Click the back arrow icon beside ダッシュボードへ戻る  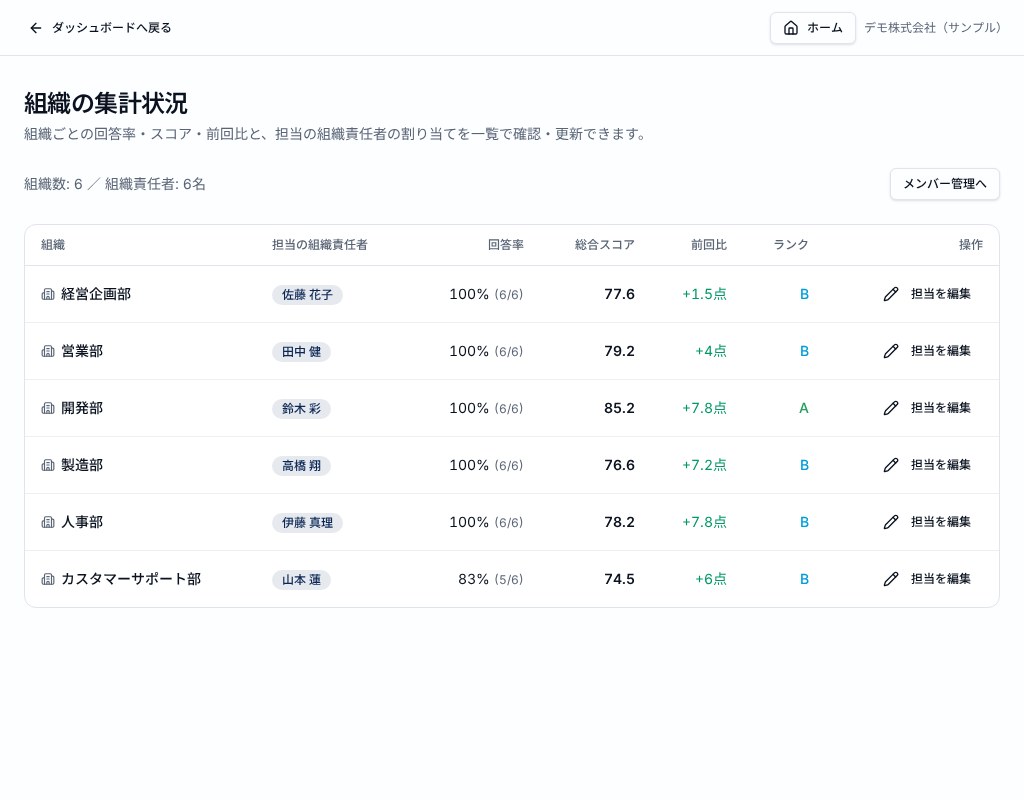[36, 28]
